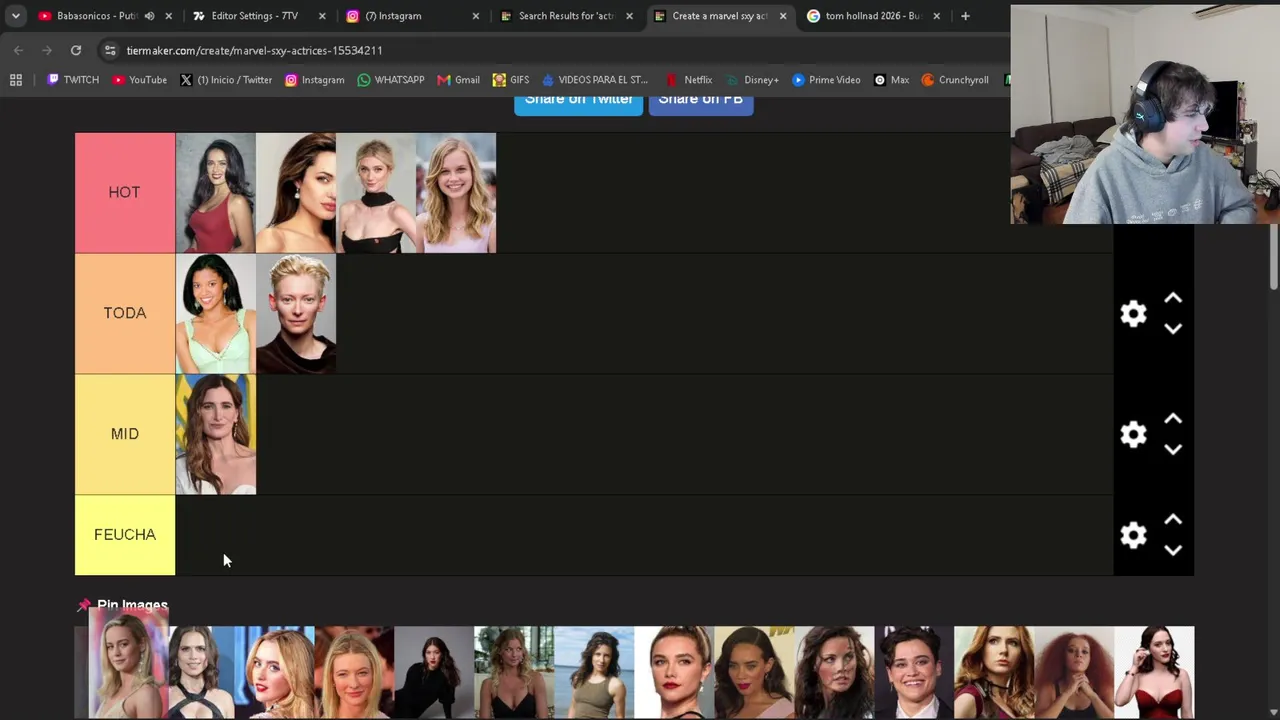
Task: Open the Max bookmark
Action: (891, 80)
